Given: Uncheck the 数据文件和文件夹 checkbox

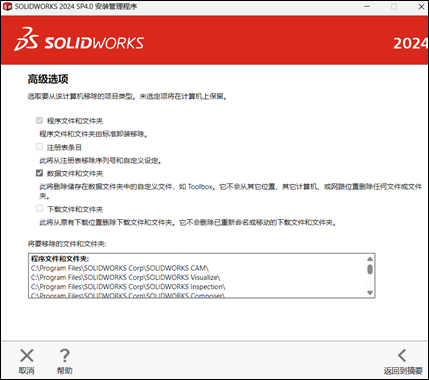Looking at the screenshot, I should click(39, 173).
